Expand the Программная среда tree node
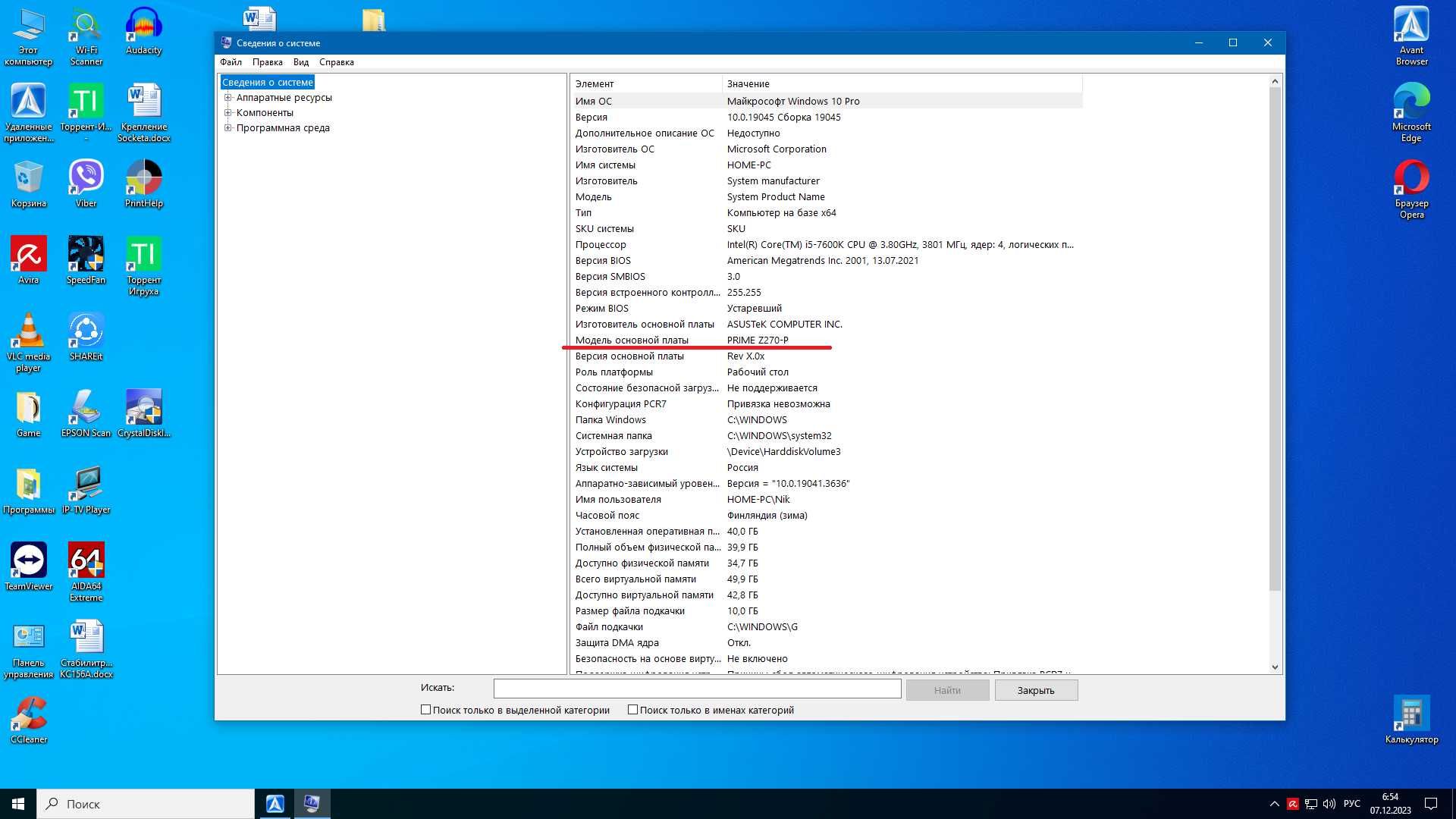Image resolution: width=1456 pixels, height=819 pixels. click(227, 127)
